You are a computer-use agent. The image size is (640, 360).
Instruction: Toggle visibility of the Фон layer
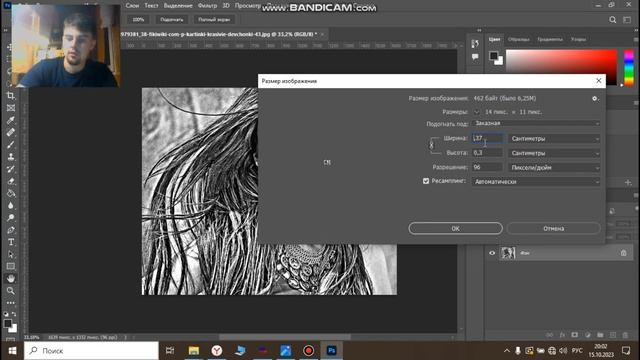tap(492, 253)
